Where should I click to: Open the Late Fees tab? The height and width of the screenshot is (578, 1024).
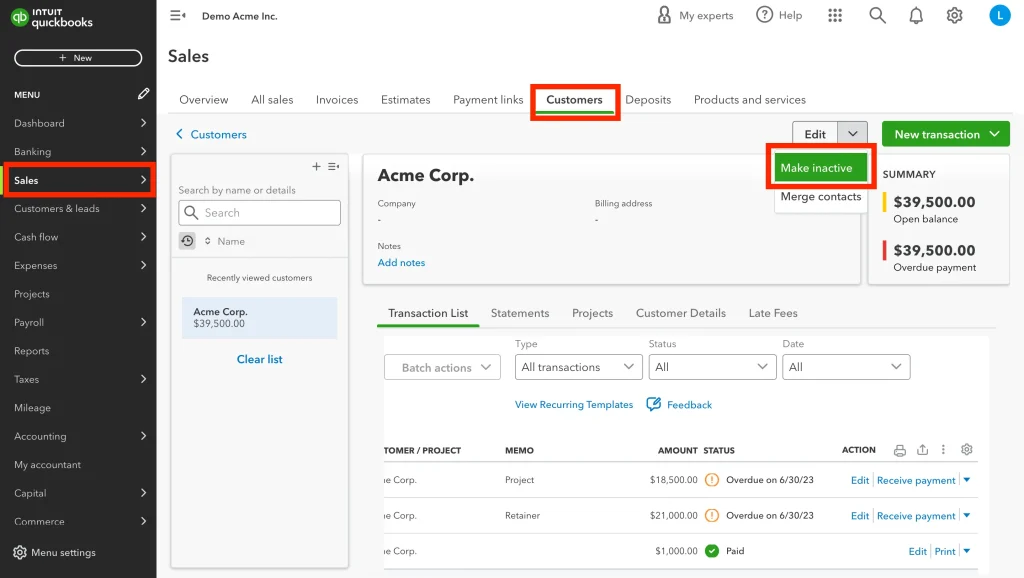click(773, 313)
